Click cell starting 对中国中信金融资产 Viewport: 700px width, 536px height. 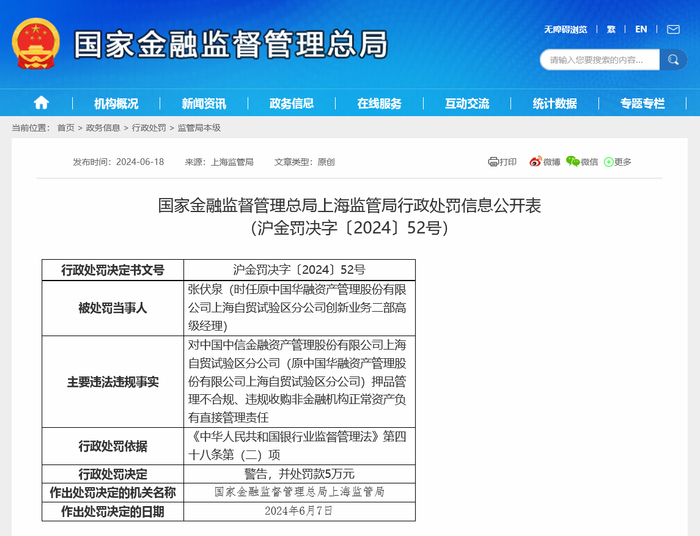click(299, 382)
